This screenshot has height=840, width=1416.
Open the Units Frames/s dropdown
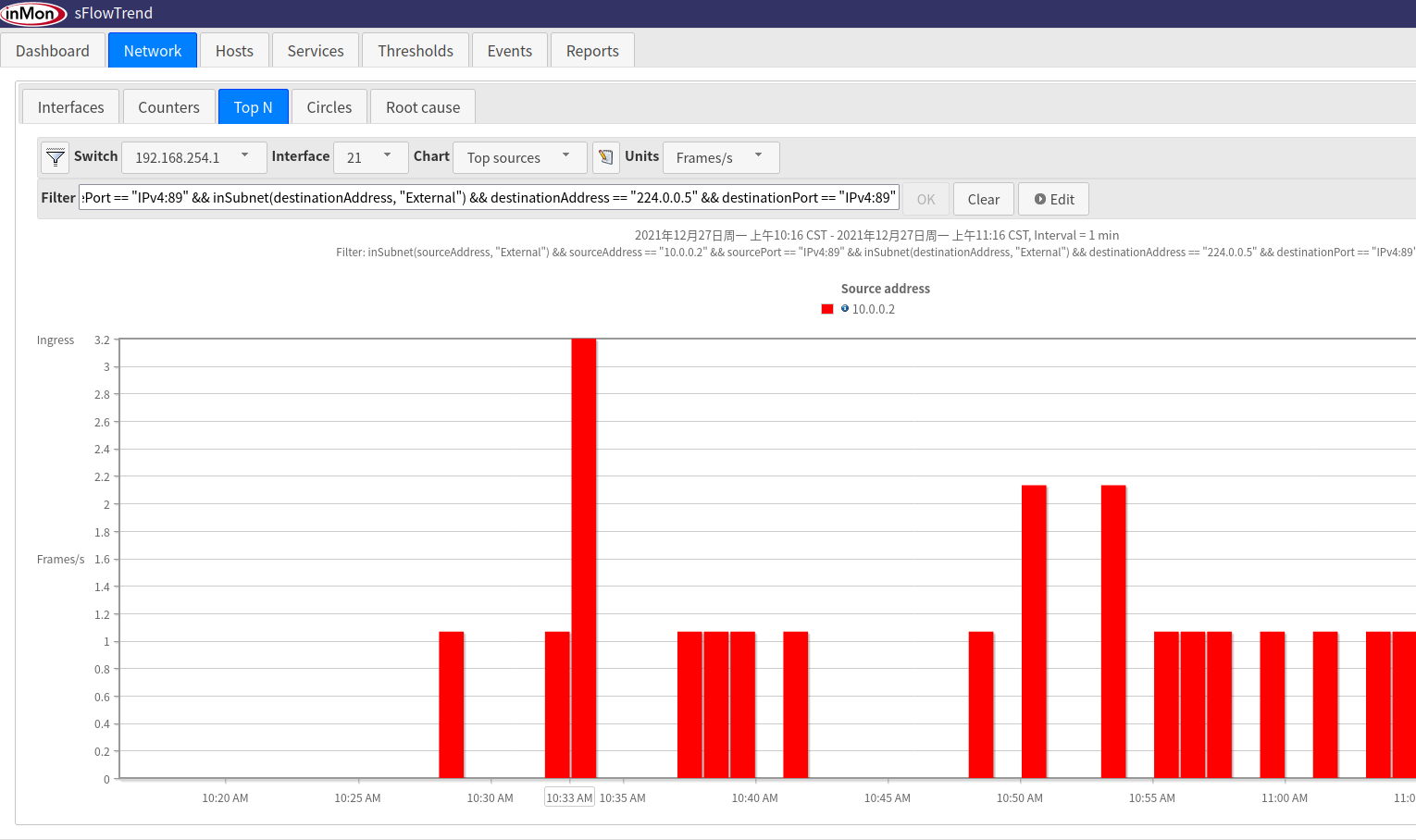(721, 157)
